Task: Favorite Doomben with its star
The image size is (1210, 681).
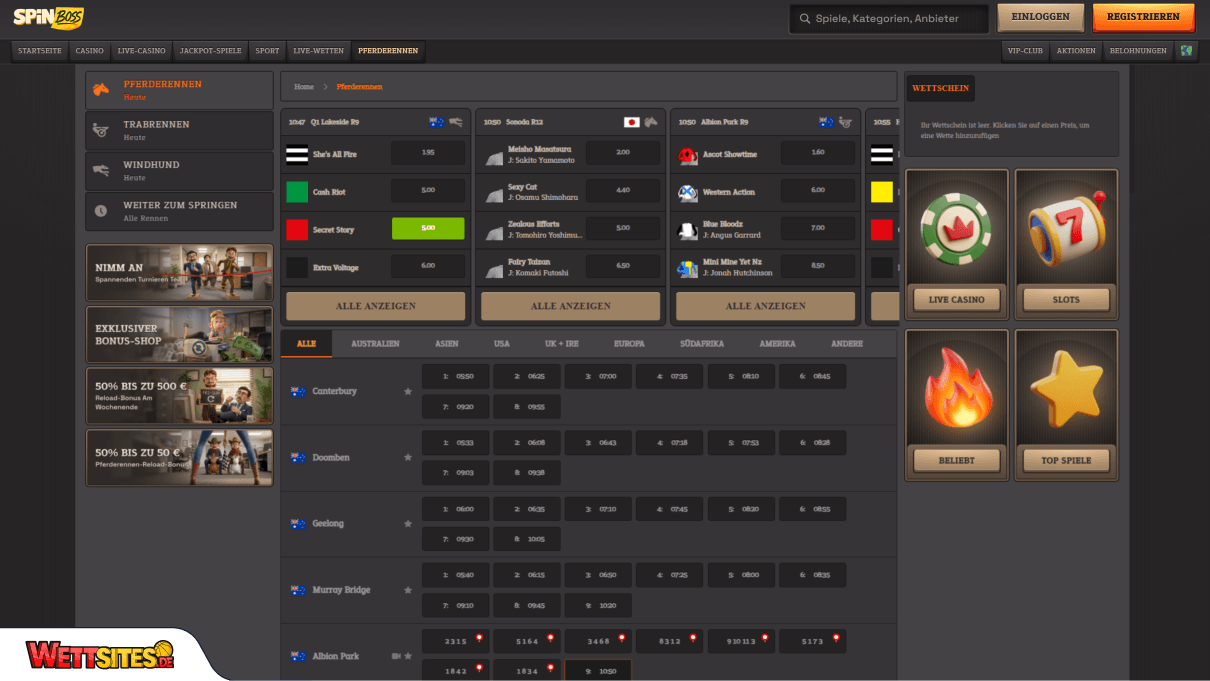Action: pos(408,457)
